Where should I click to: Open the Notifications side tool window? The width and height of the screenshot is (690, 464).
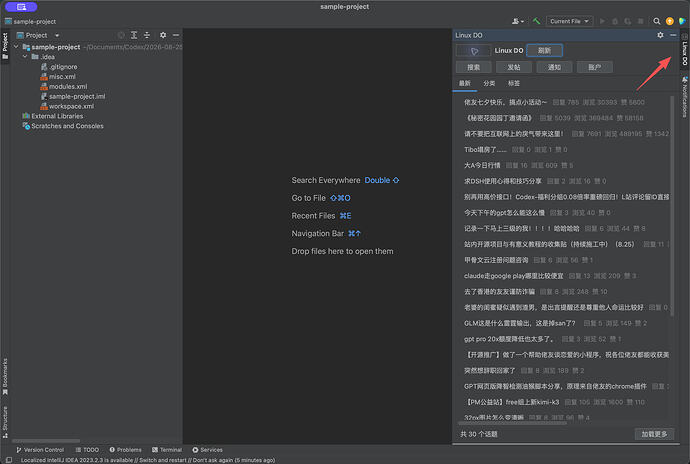(685, 97)
